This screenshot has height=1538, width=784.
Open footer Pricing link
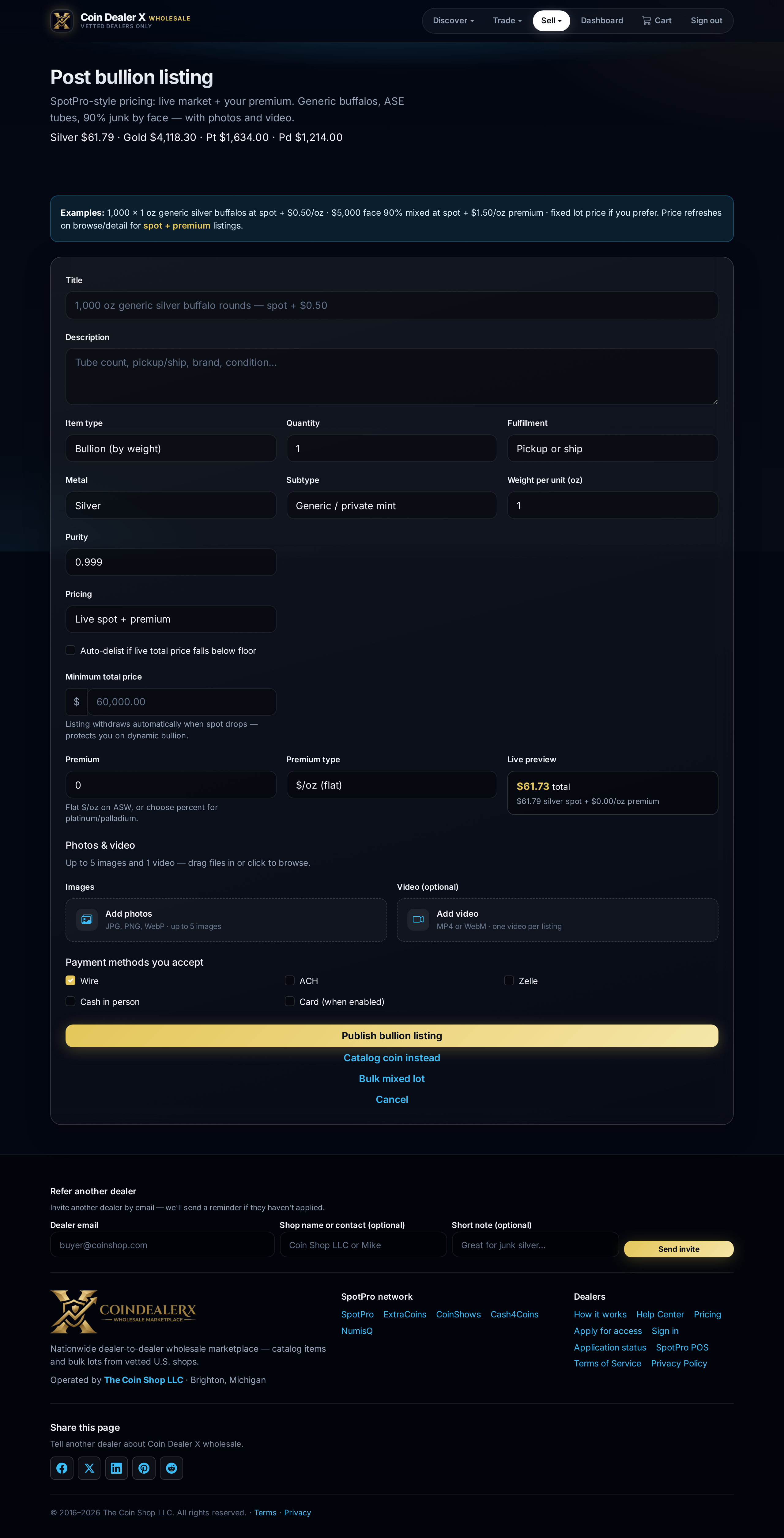[707, 1315]
